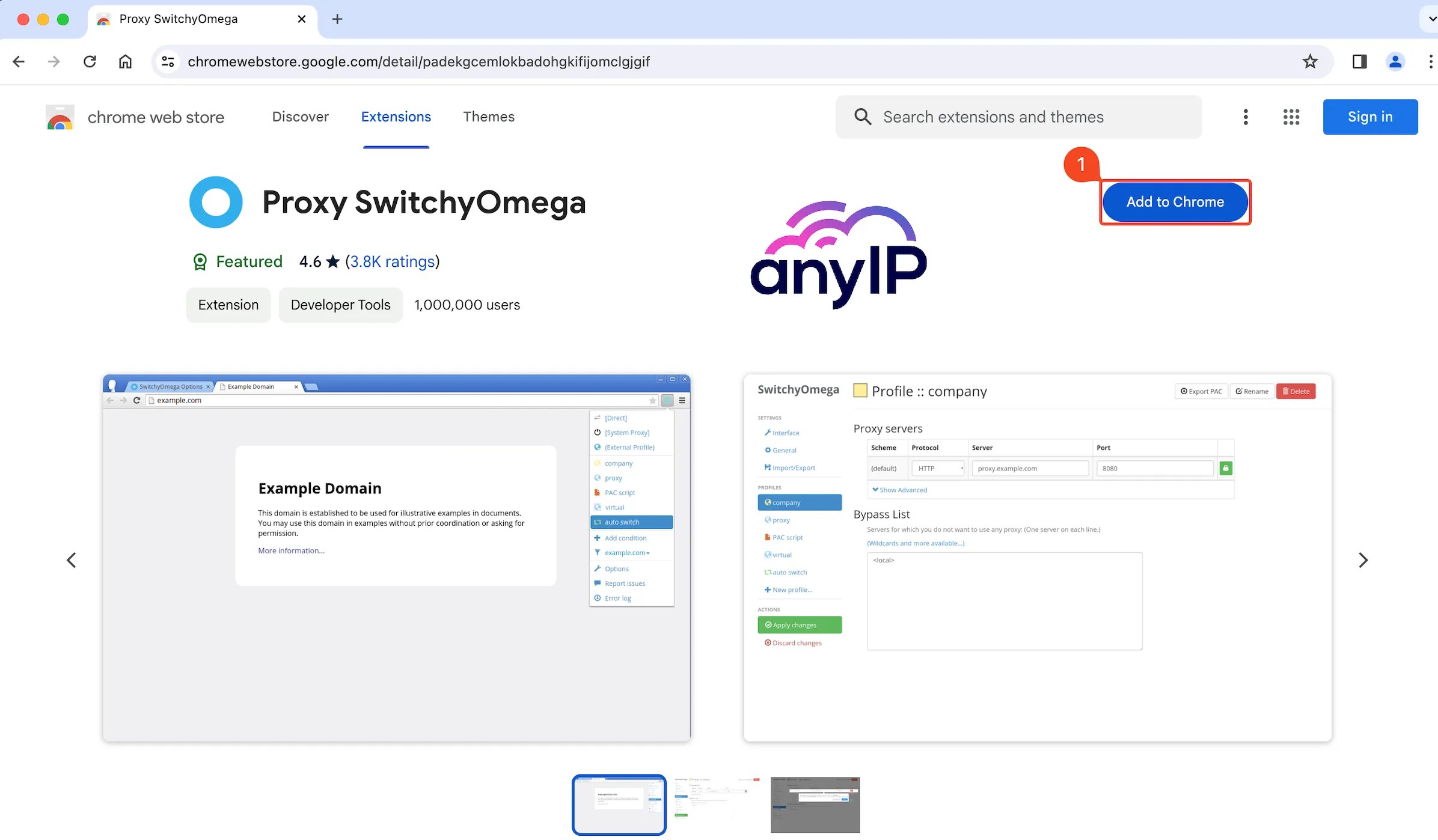Click the Discover menu item

300,117
